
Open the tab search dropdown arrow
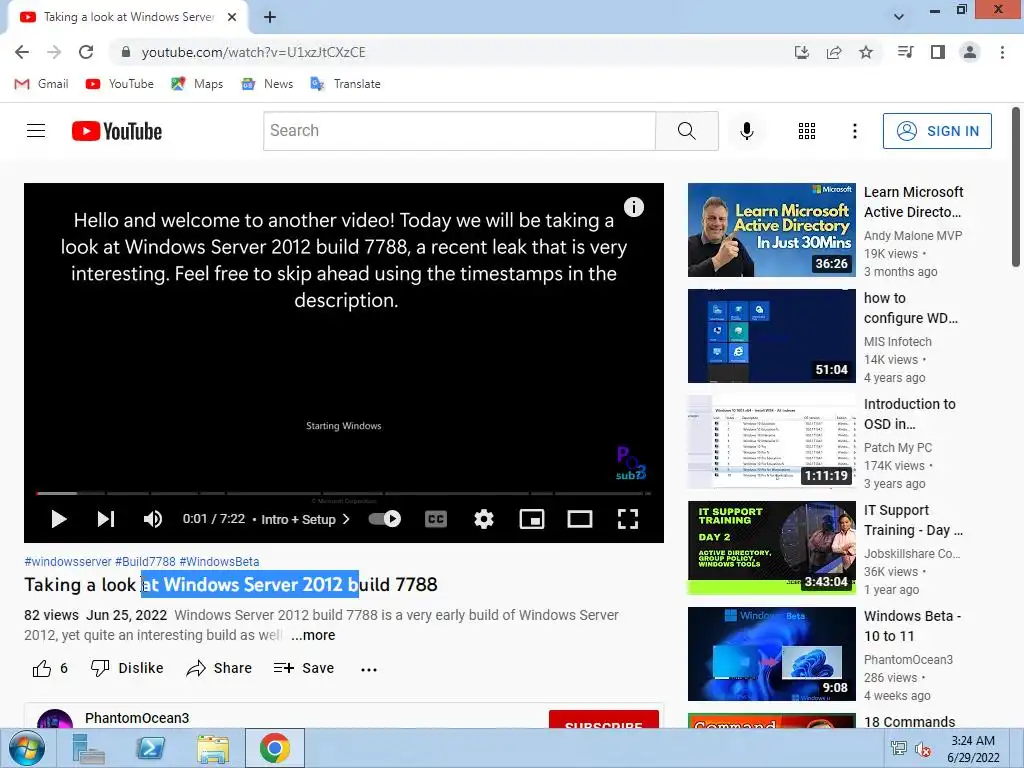899,17
